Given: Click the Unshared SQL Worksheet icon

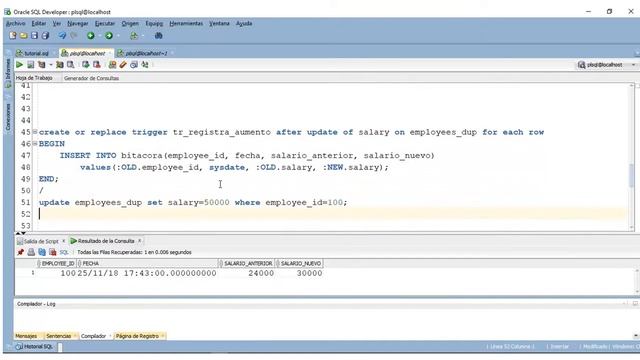Looking at the screenshot, I should (x=112, y=65).
